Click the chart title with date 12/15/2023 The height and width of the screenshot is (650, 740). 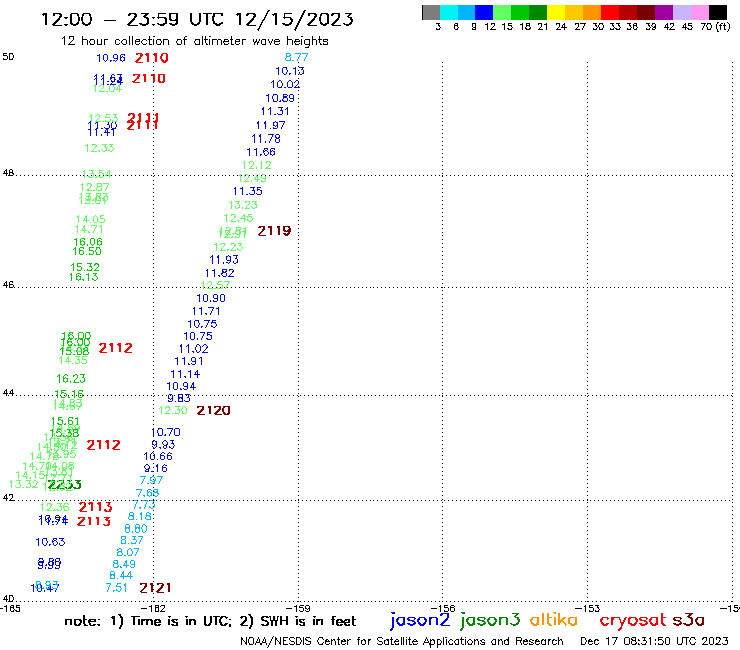coord(197,19)
